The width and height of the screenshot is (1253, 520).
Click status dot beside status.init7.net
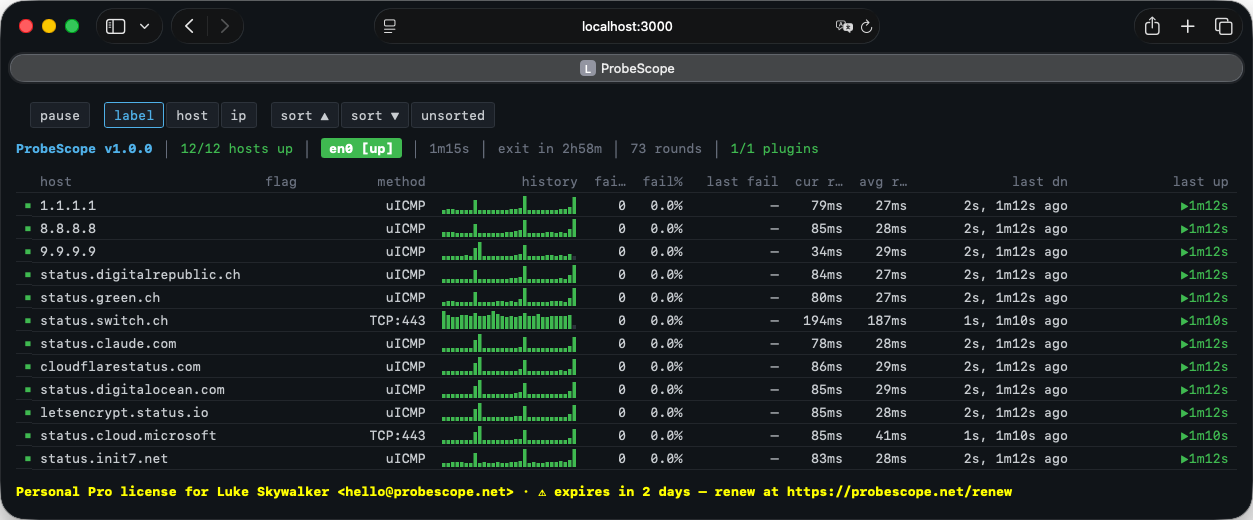pyautogui.click(x=29, y=459)
